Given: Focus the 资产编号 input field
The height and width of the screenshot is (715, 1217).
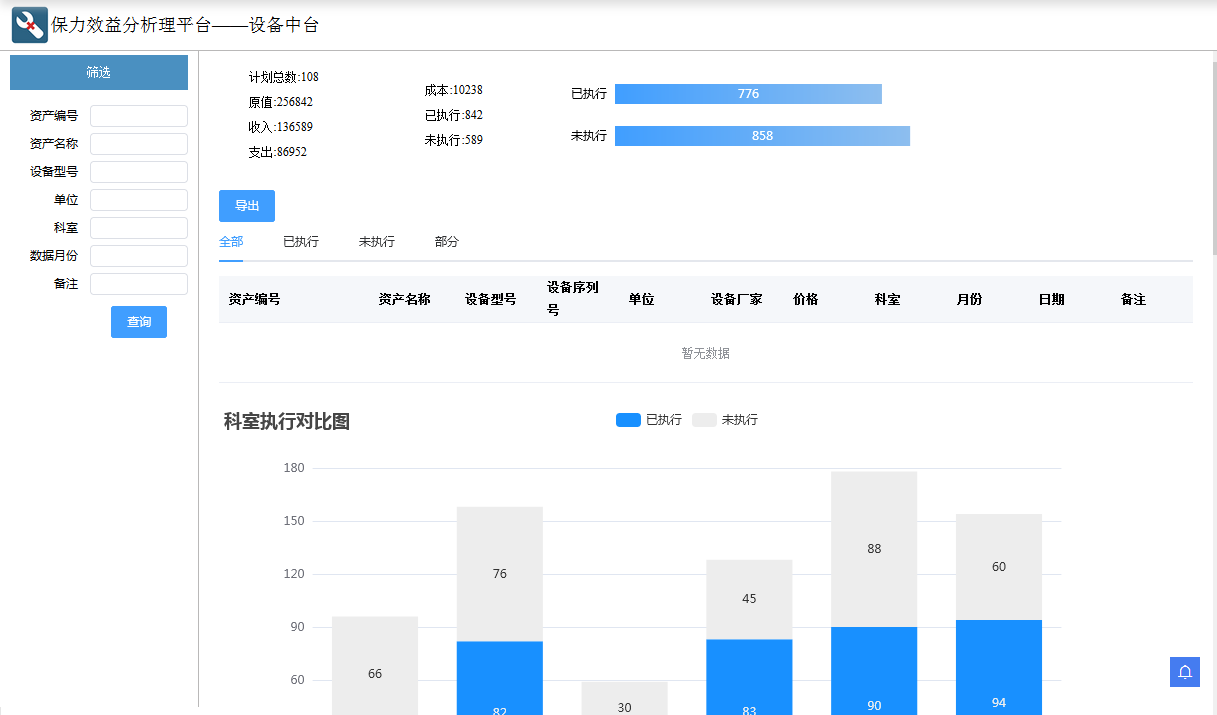Looking at the screenshot, I should (139, 116).
